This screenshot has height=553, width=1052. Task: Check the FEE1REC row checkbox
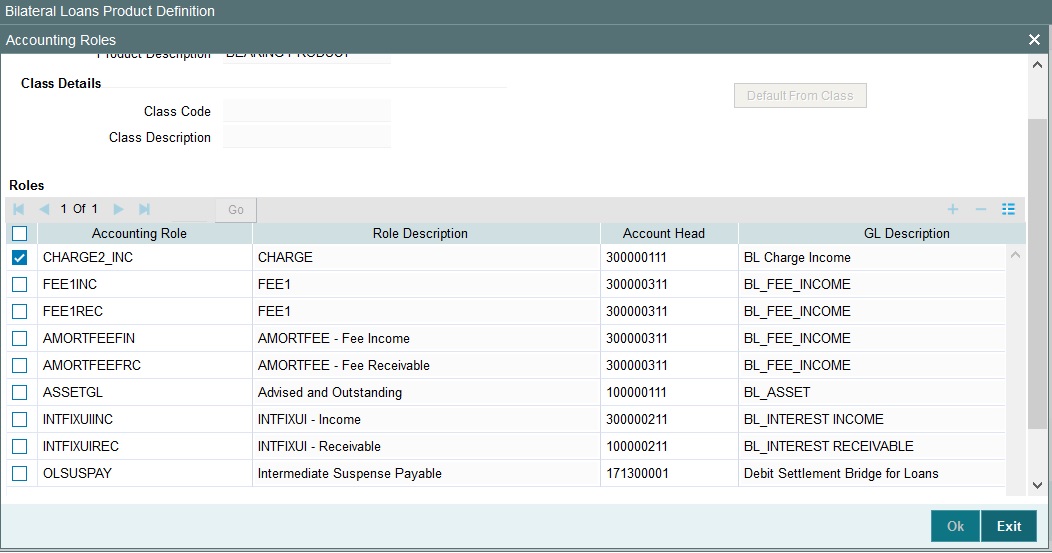(19, 311)
